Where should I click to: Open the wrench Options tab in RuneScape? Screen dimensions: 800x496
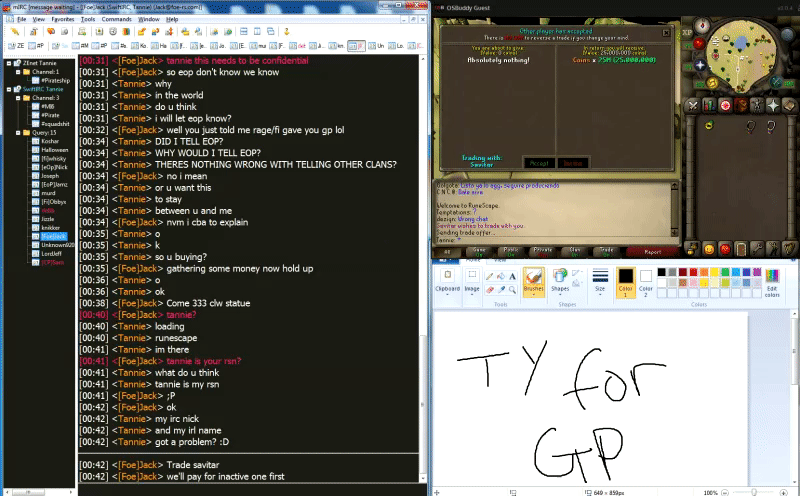[757, 249]
